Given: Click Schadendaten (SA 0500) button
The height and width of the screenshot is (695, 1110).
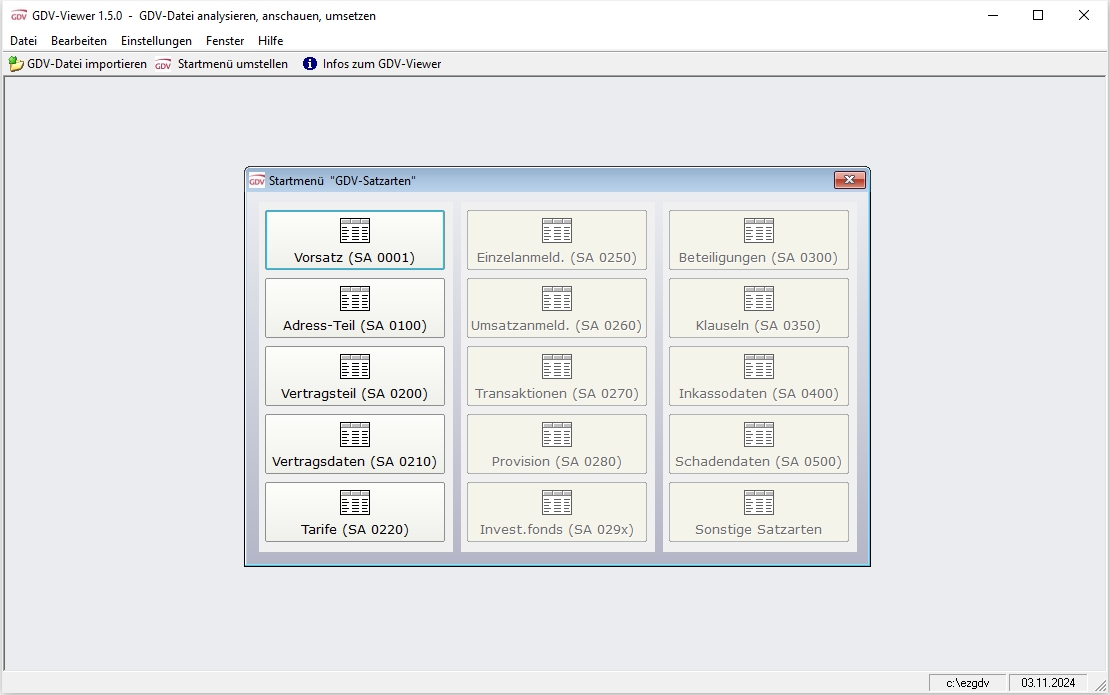Looking at the screenshot, I should [x=758, y=444].
